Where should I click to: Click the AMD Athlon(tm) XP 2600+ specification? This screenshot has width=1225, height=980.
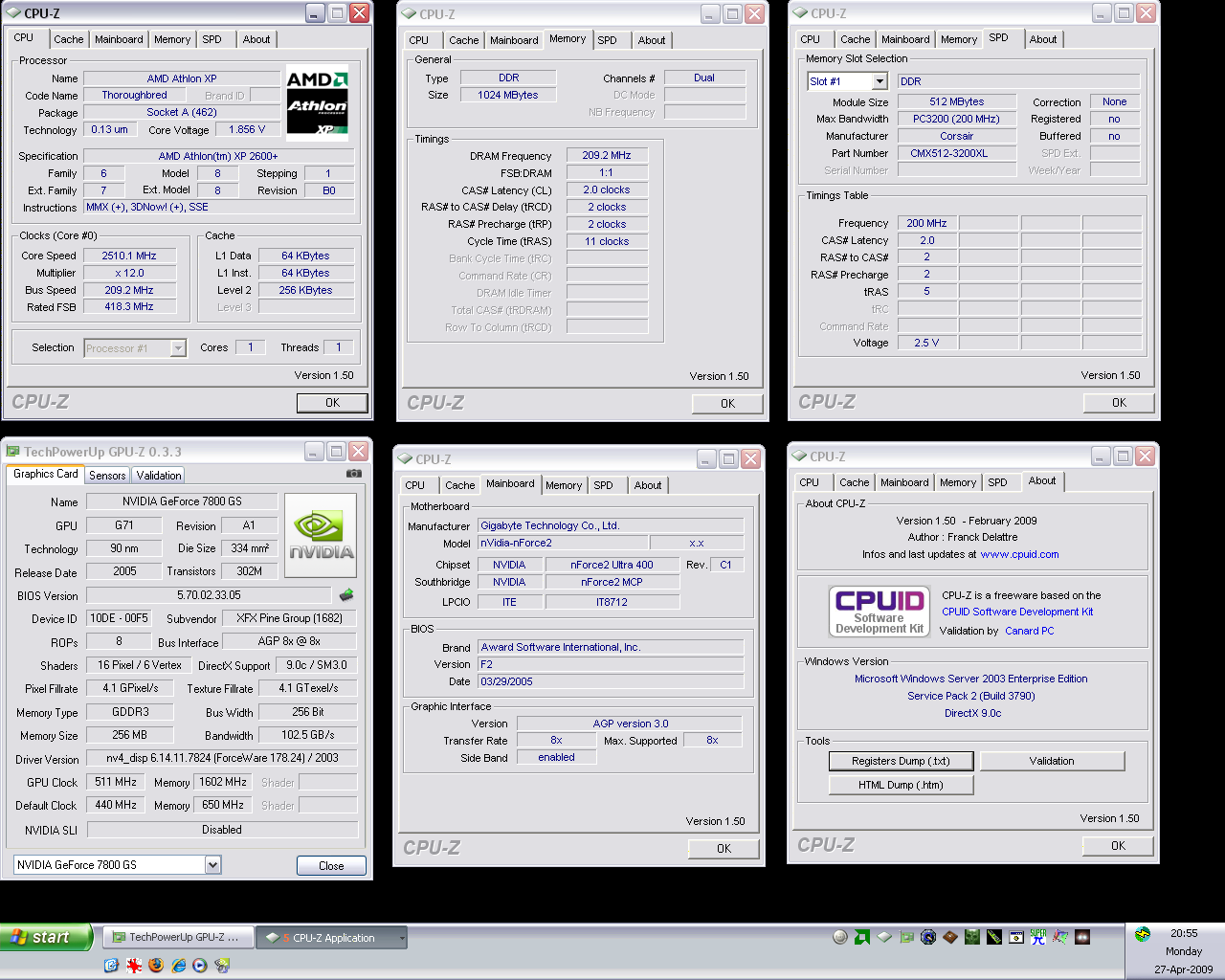point(218,156)
